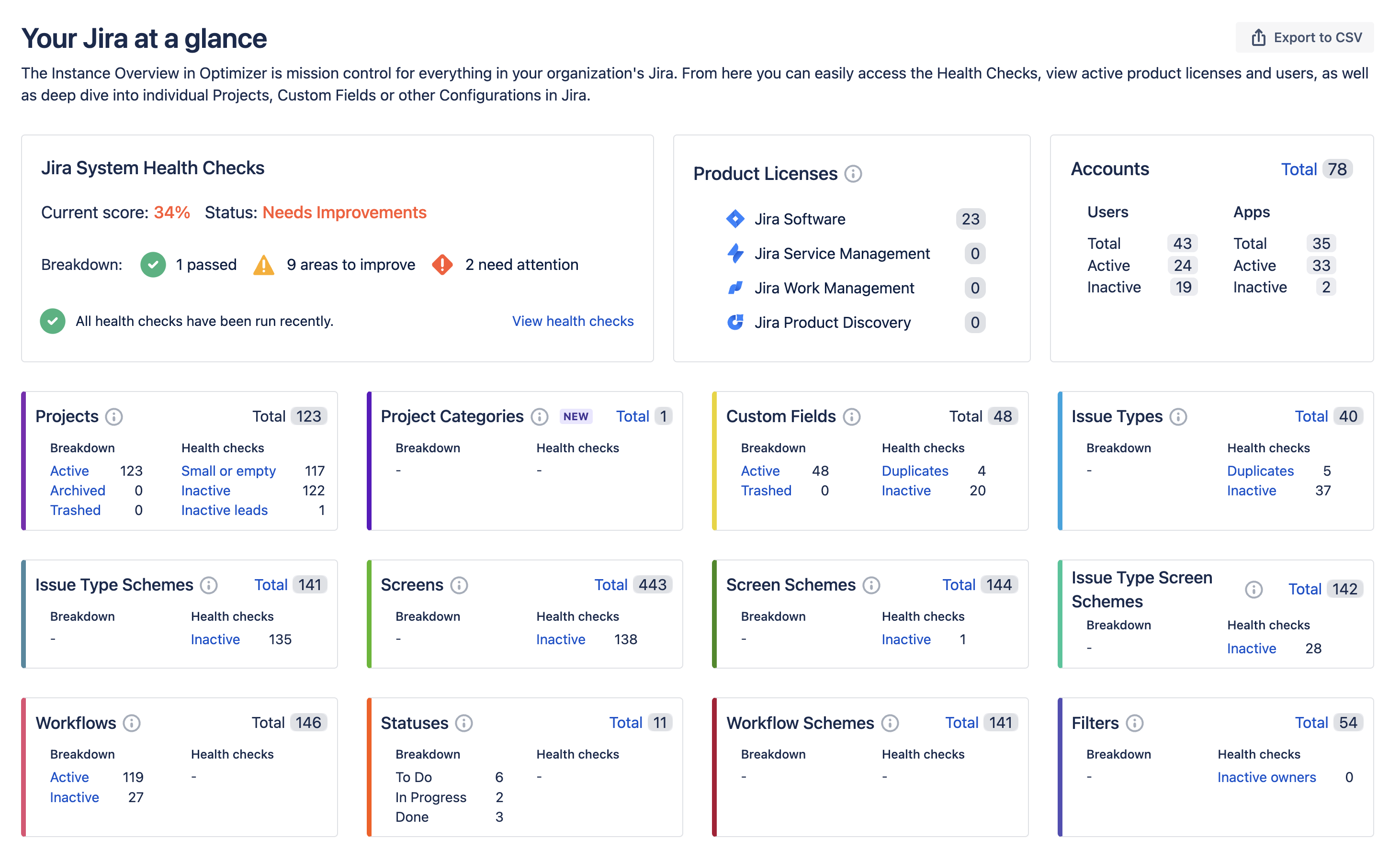Click the Jira Product Discovery icon
The image size is (1400, 850).
(735, 323)
